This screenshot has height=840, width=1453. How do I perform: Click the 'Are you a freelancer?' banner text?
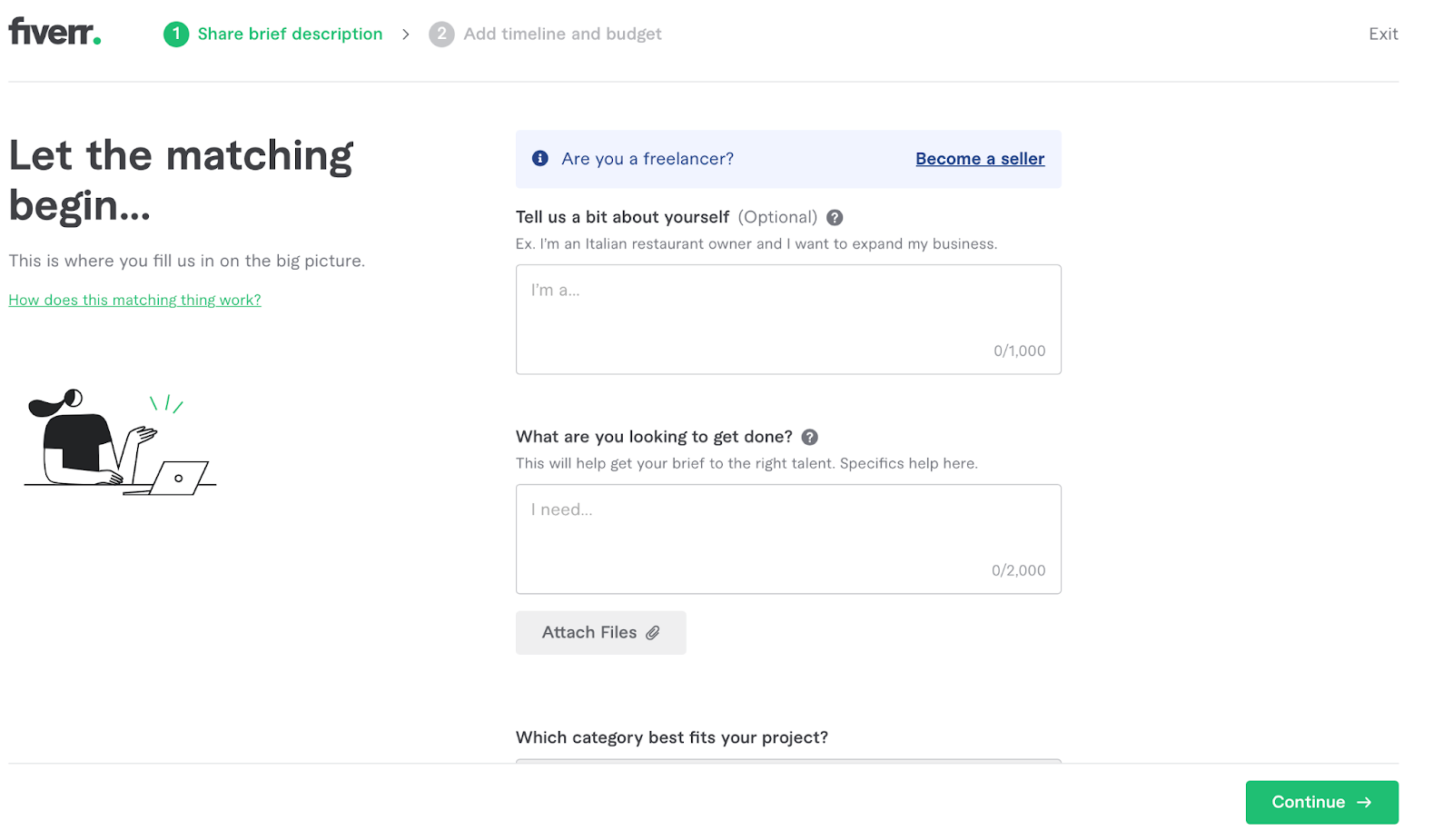click(647, 159)
